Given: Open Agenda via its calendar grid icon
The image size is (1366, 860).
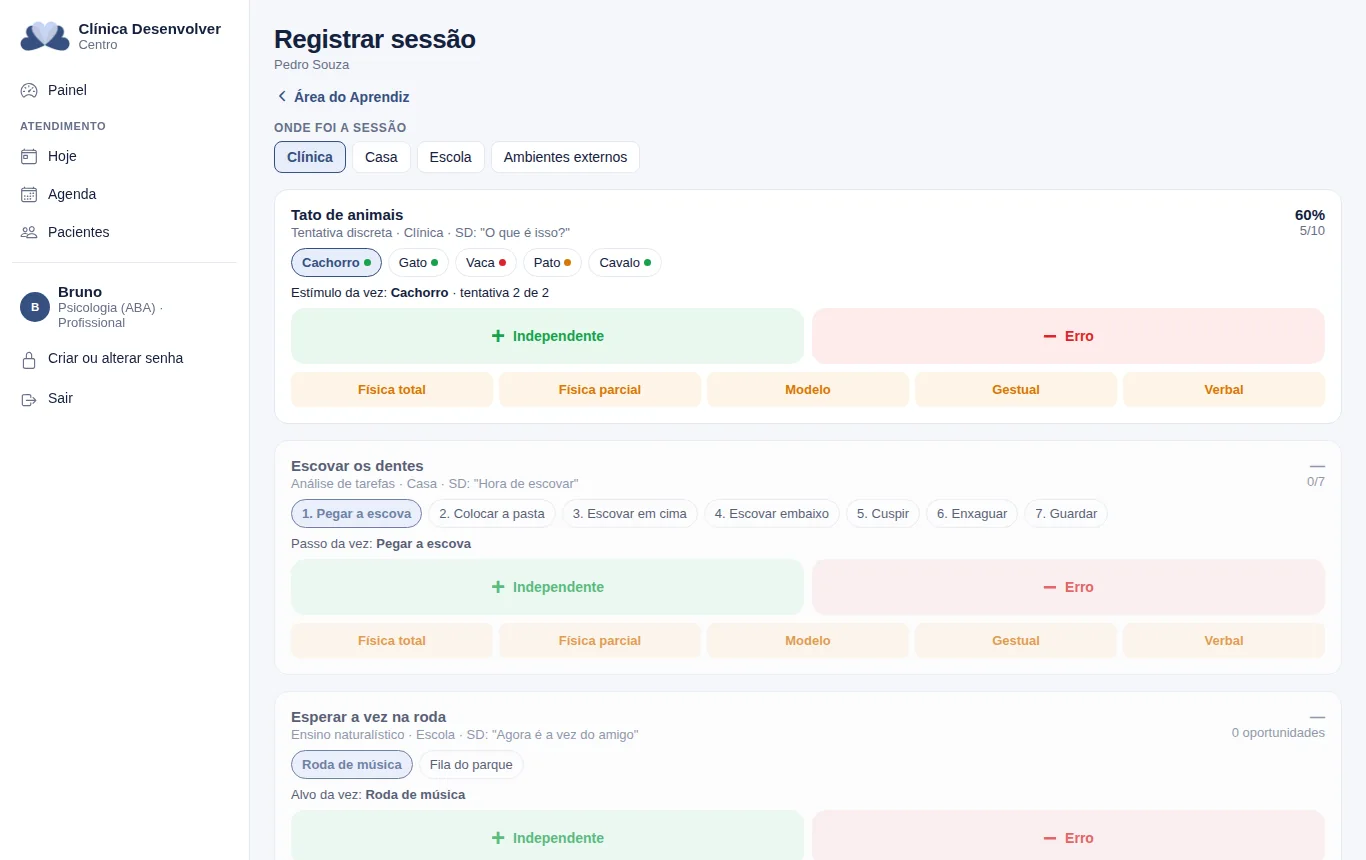Looking at the screenshot, I should click(29, 194).
